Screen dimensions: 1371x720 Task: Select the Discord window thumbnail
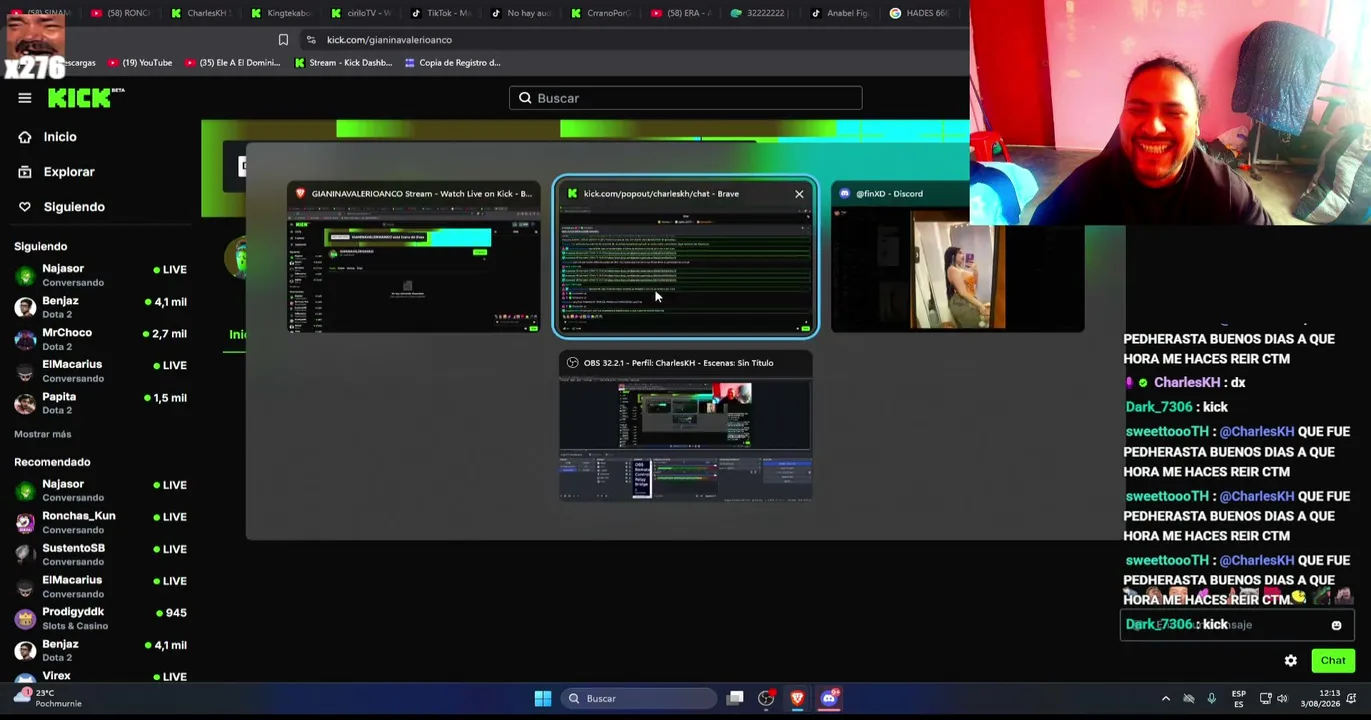point(957,257)
